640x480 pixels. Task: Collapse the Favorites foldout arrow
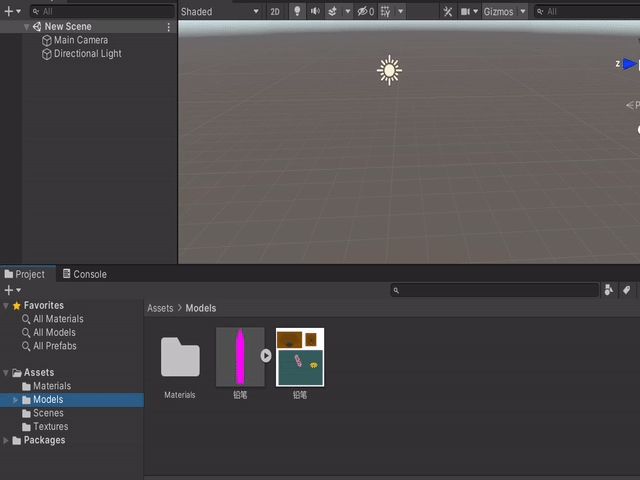(x=6, y=306)
